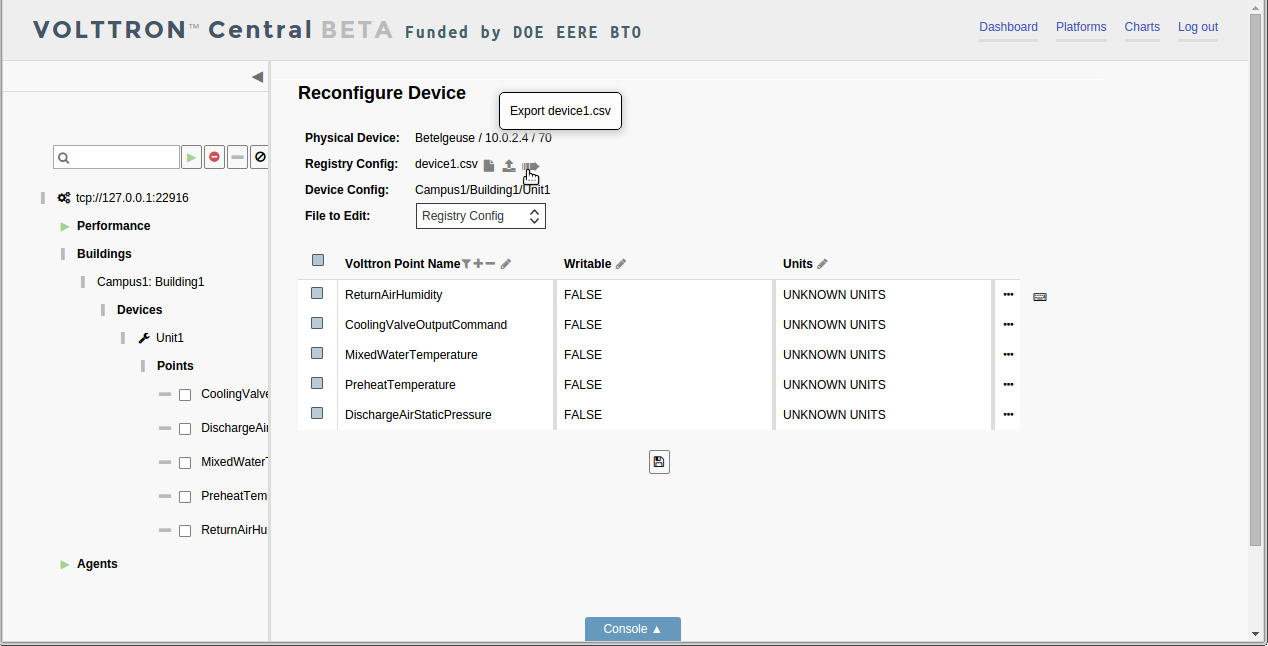Select the Unit1 device label
The image size is (1268, 646).
coord(170,338)
